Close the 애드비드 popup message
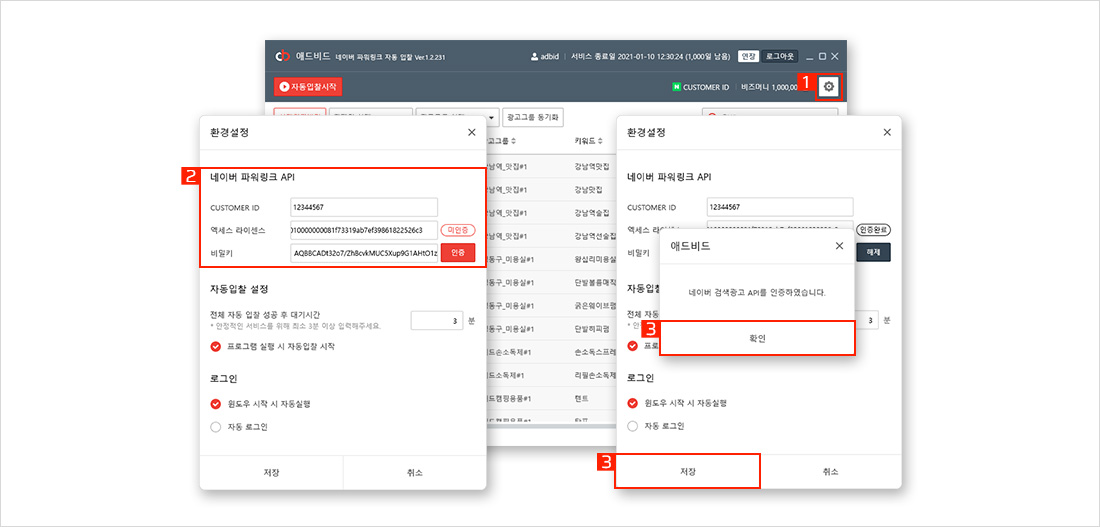 click(839, 246)
